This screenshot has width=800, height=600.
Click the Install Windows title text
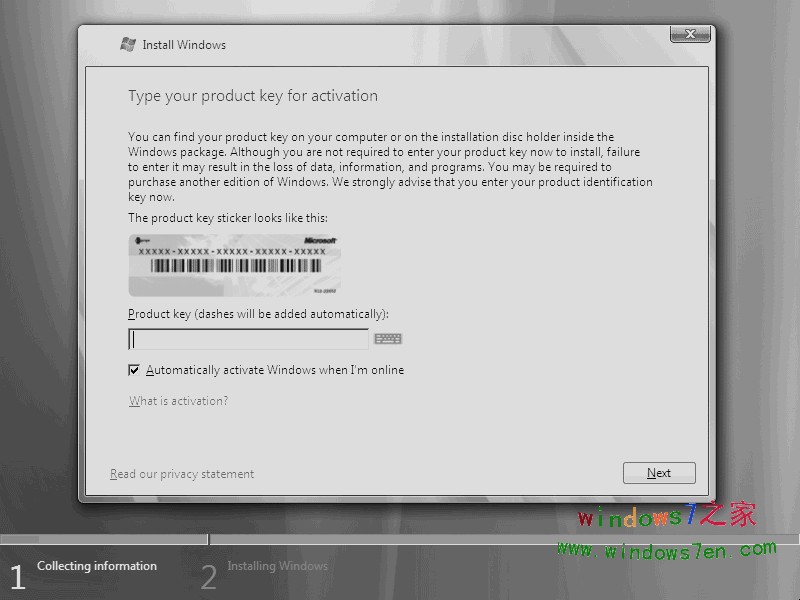pos(184,45)
